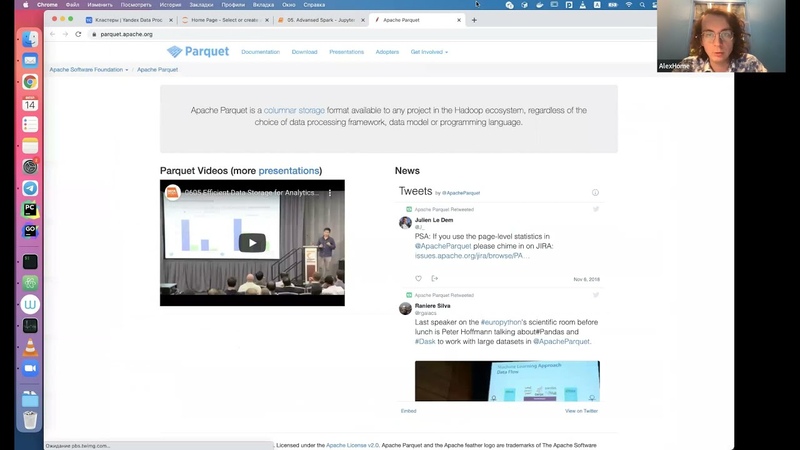
Task: Open the tweet image of the presentation slide
Action: tap(507, 381)
